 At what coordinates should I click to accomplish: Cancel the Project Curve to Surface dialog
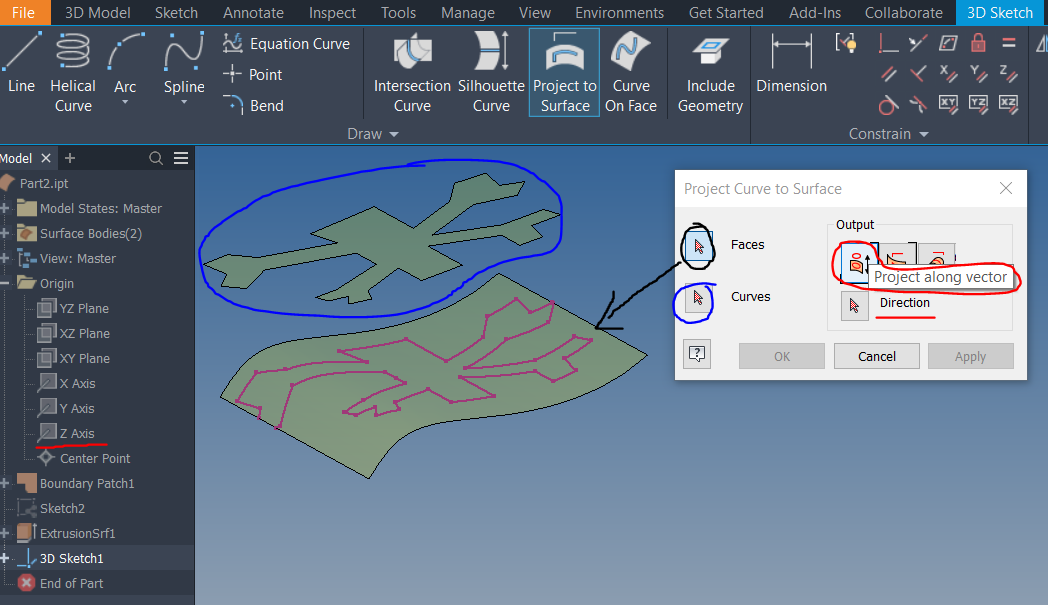click(876, 355)
